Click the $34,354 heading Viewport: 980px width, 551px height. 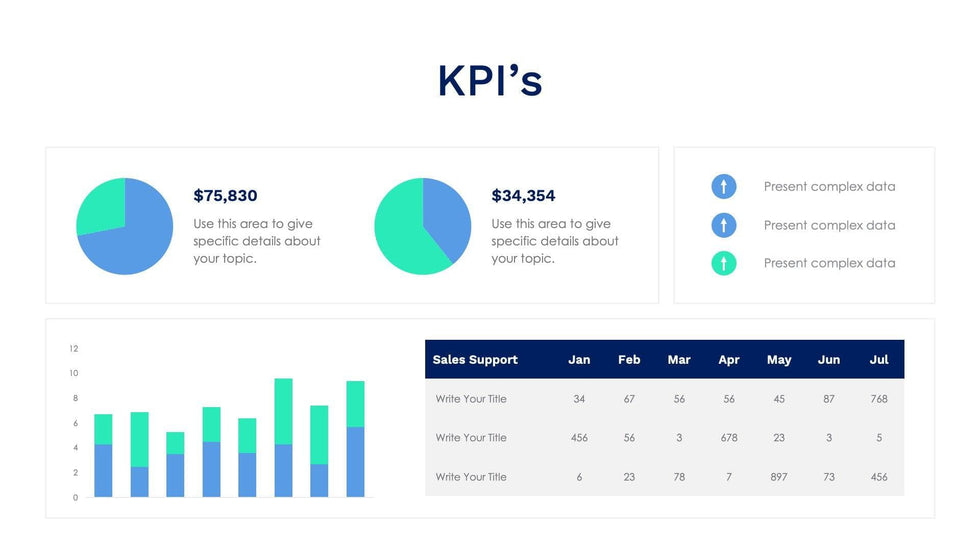click(523, 196)
